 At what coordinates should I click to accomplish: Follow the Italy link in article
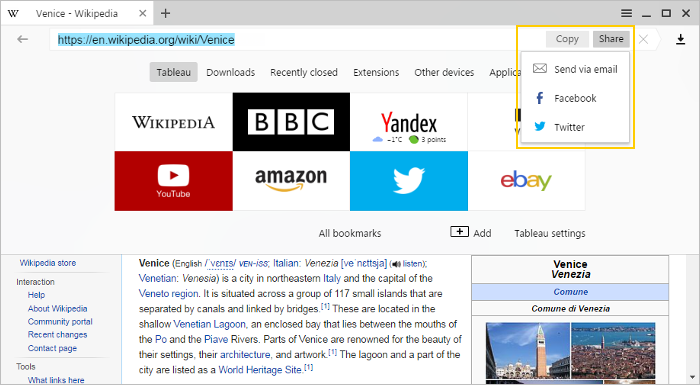tap(332, 278)
